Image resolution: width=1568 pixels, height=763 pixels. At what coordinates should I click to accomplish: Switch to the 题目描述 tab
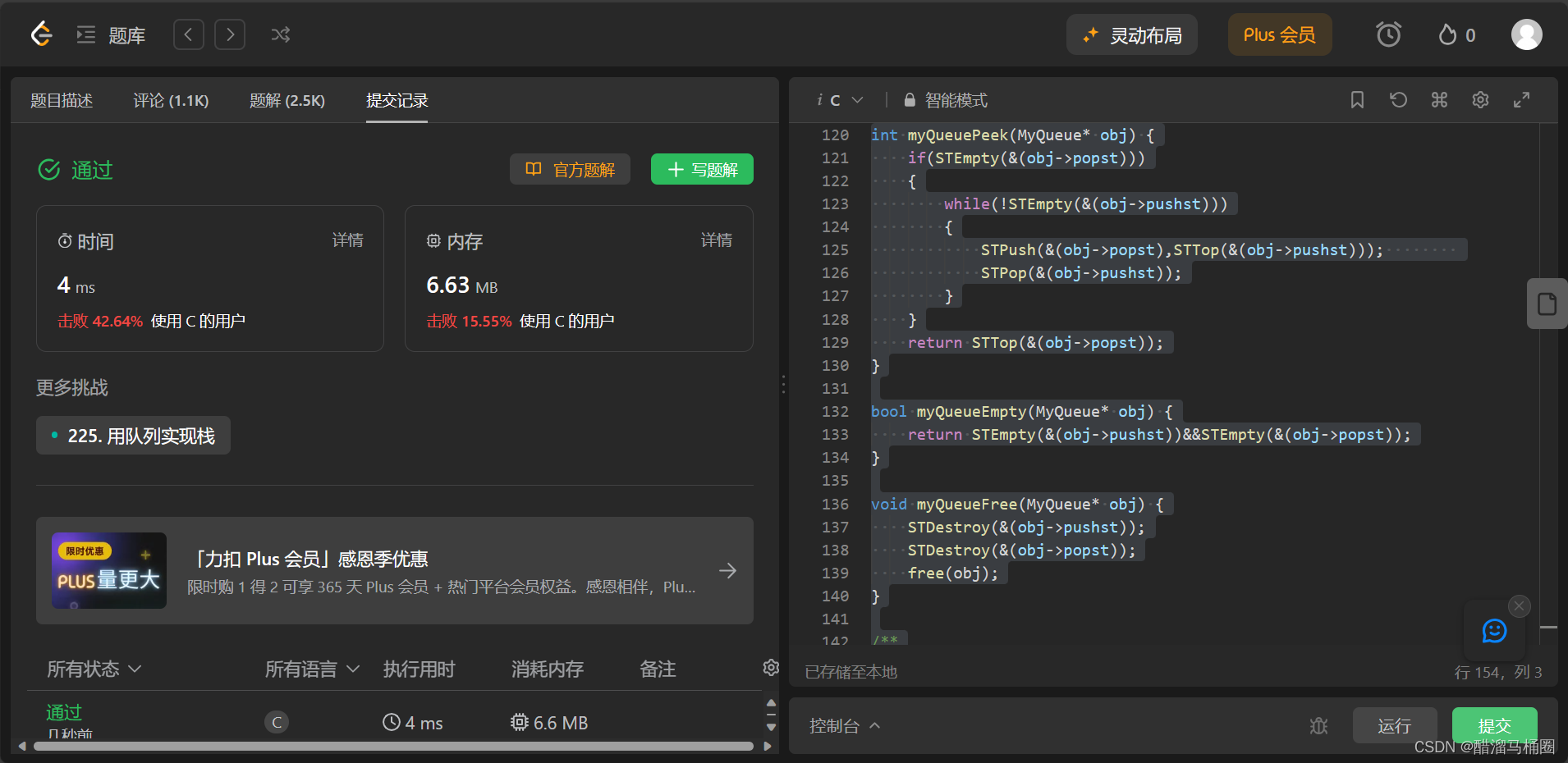(x=62, y=100)
